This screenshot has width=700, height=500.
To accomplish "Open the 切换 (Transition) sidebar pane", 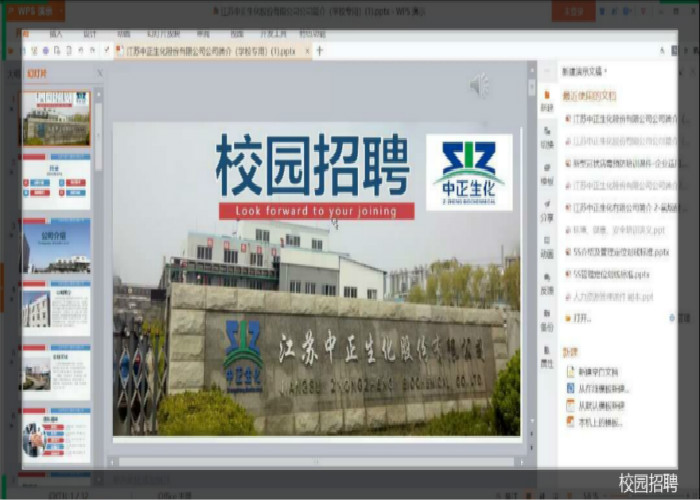I will [547, 138].
